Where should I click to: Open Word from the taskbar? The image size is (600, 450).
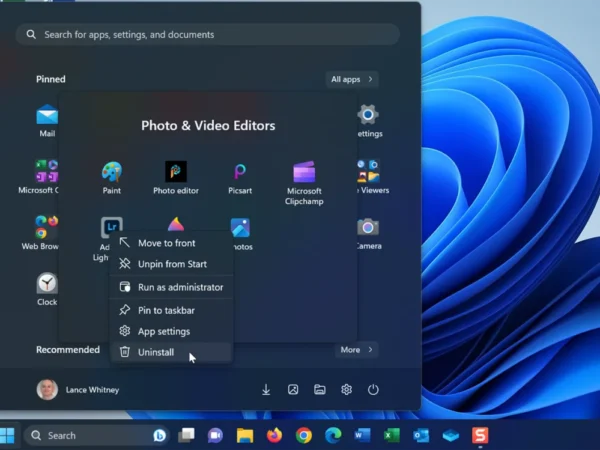[362, 435]
